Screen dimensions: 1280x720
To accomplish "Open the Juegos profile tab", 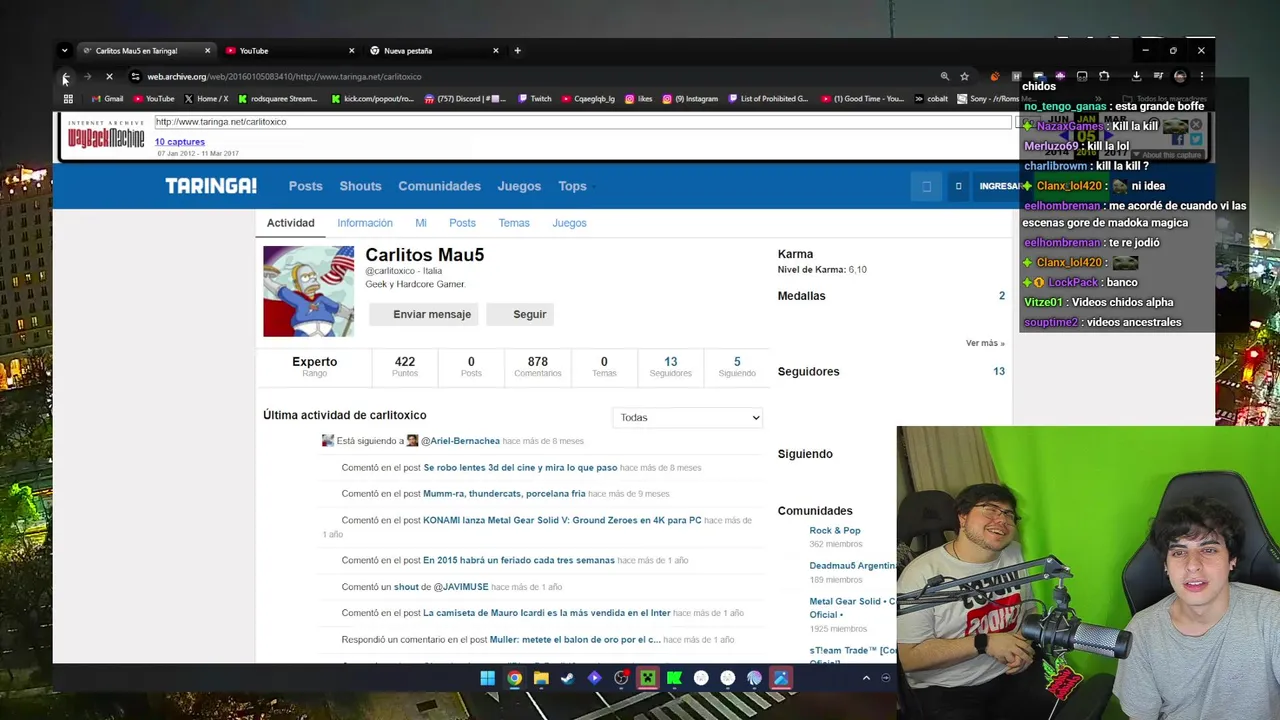I will coord(569,223).
